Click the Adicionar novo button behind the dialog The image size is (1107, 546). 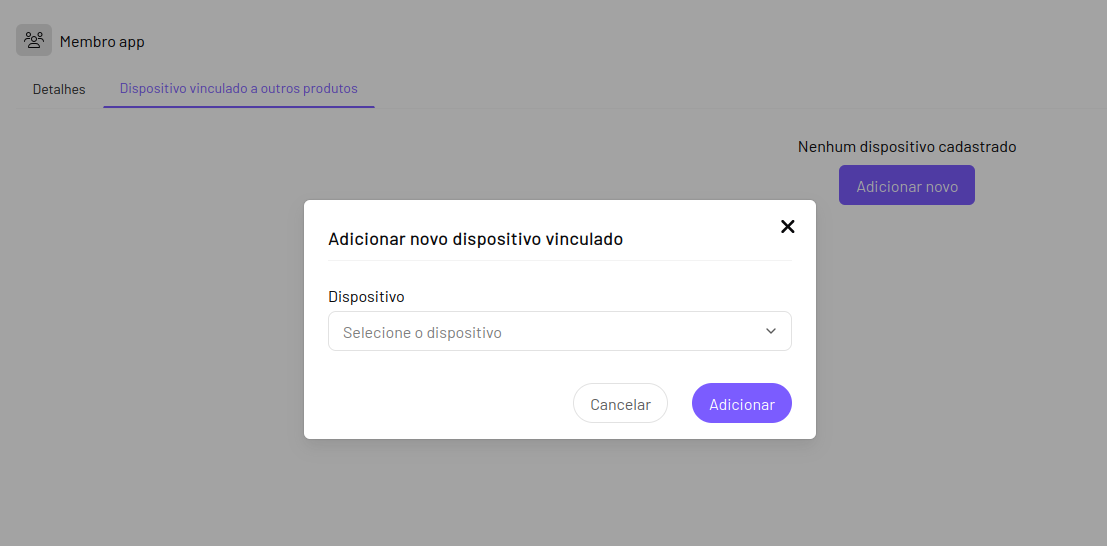click(906, 186)
